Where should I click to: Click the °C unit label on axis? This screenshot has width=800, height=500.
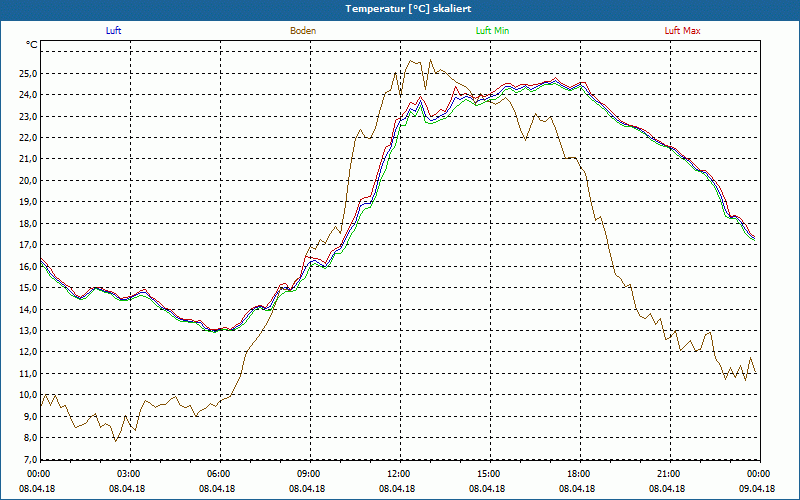click(x=32, y=45)
